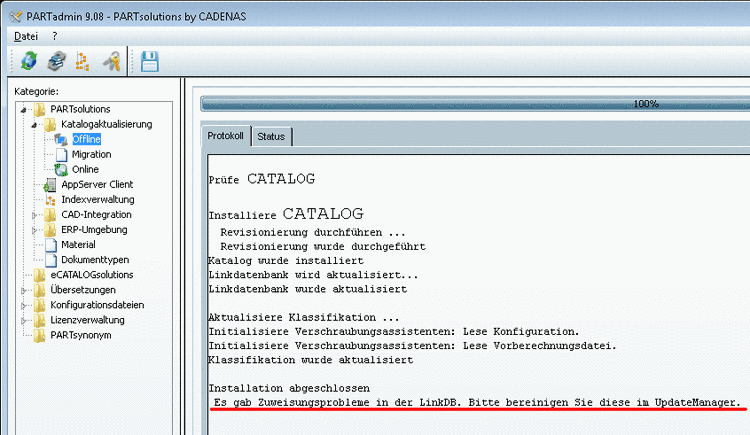Viewport: 750px width, 435px height.
Task: Expand the ERP-Umgebung node
Action: (x=34, y=230)
